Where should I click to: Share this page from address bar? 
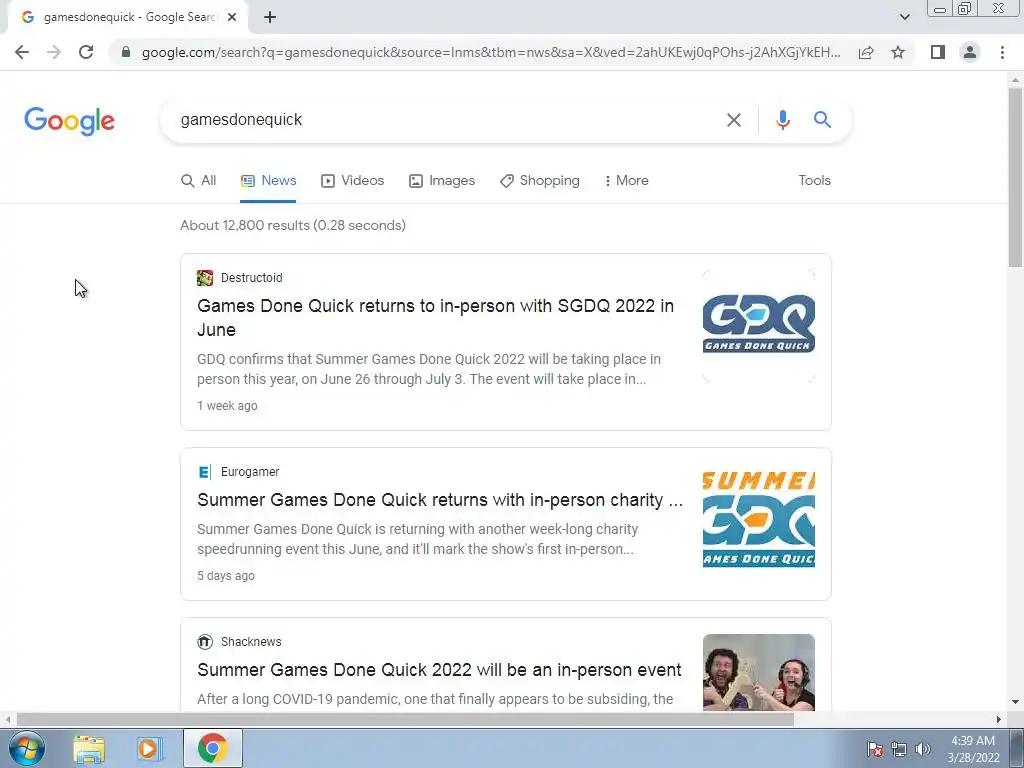pos(866,52)
